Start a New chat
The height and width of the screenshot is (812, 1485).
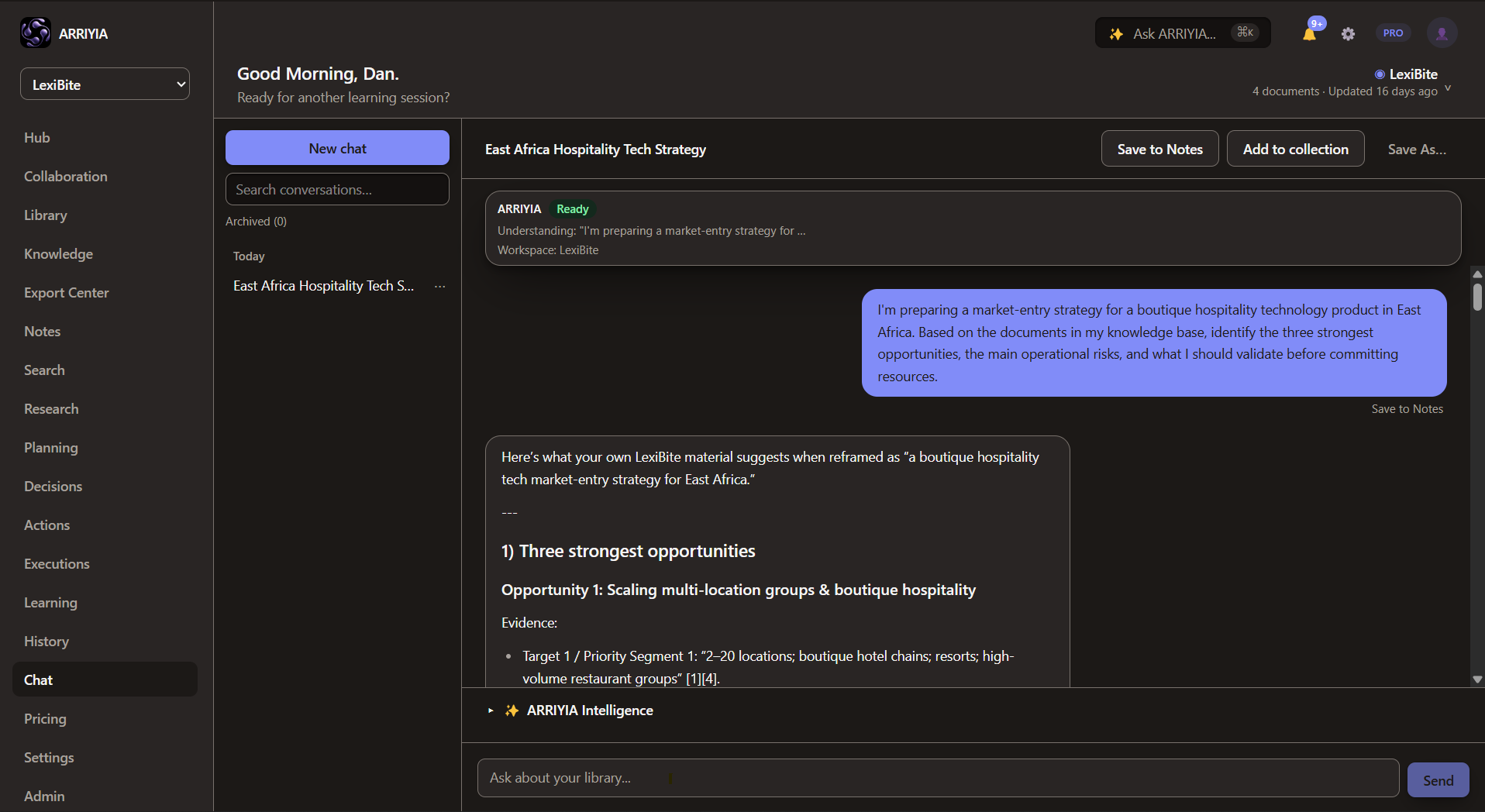(337, 148)
